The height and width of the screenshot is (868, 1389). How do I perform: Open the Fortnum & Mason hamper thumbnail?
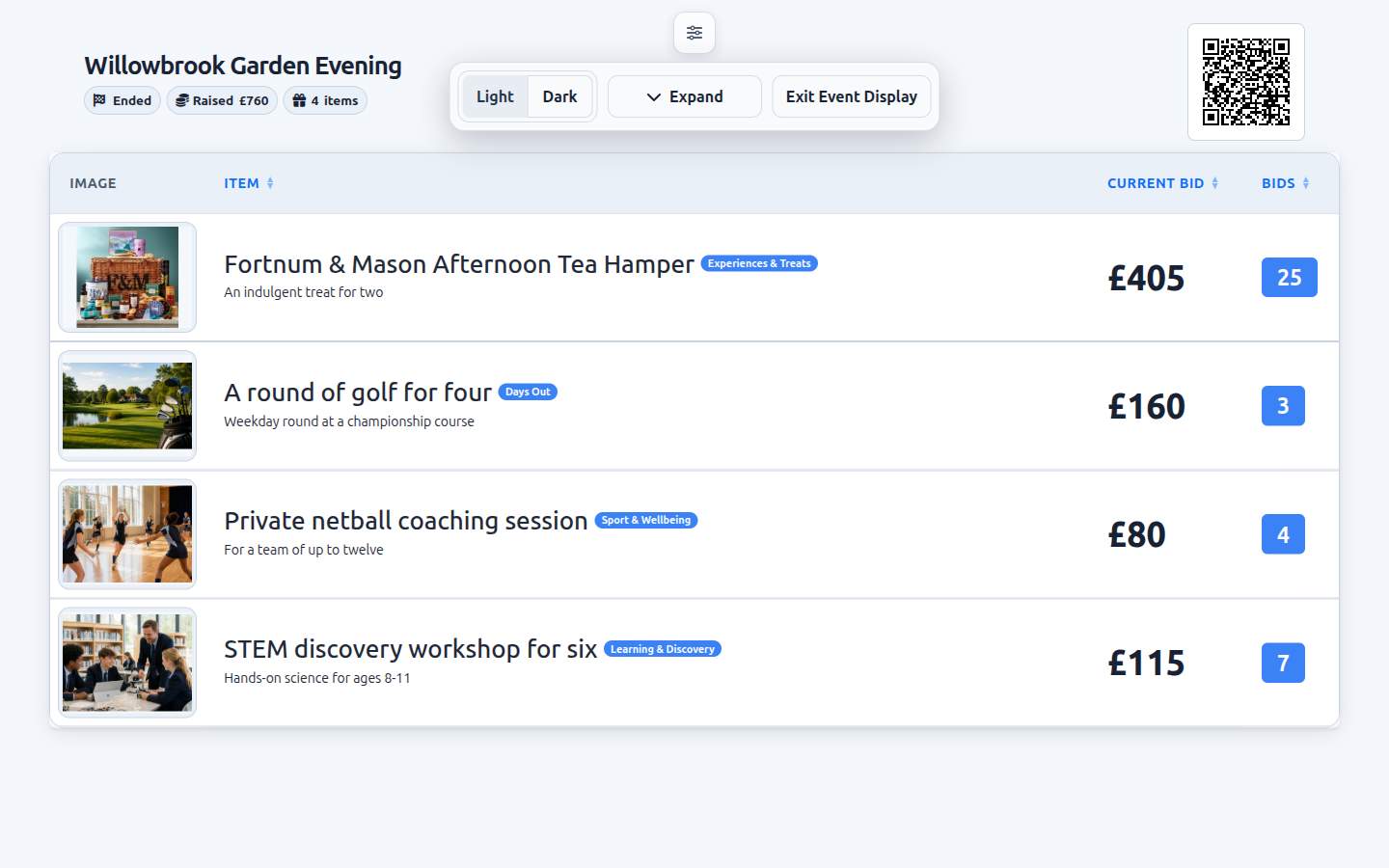tap(127, 278)
